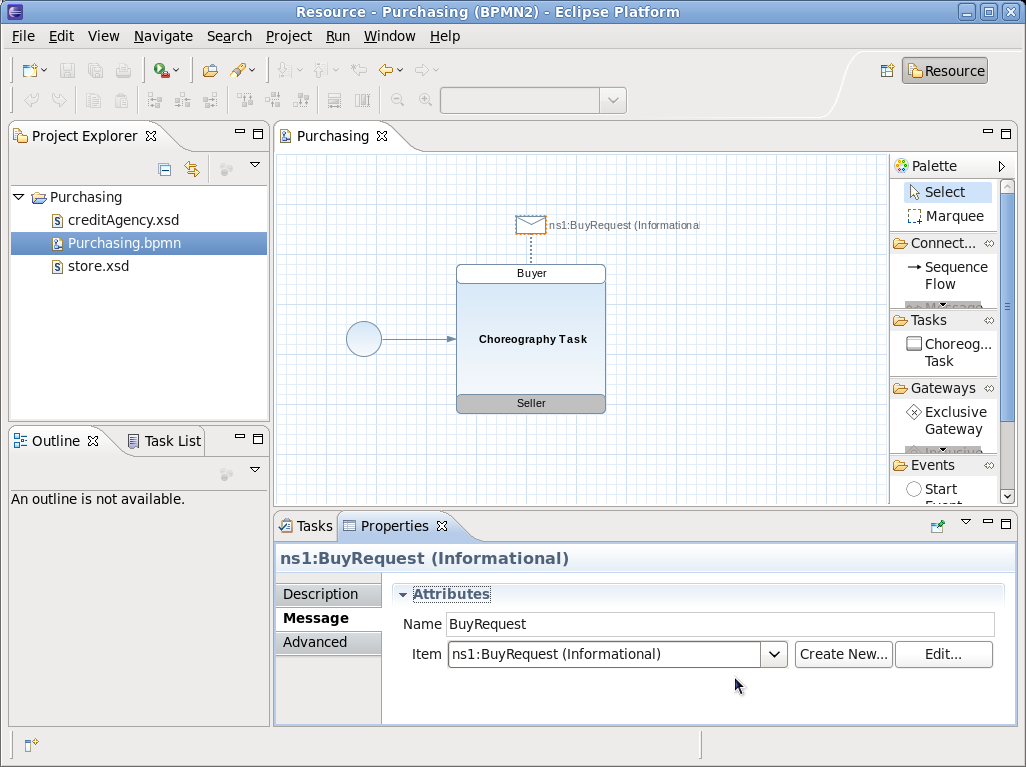
Task: Click the New wizard toolbar icon
Action: [x=30, y=70]
